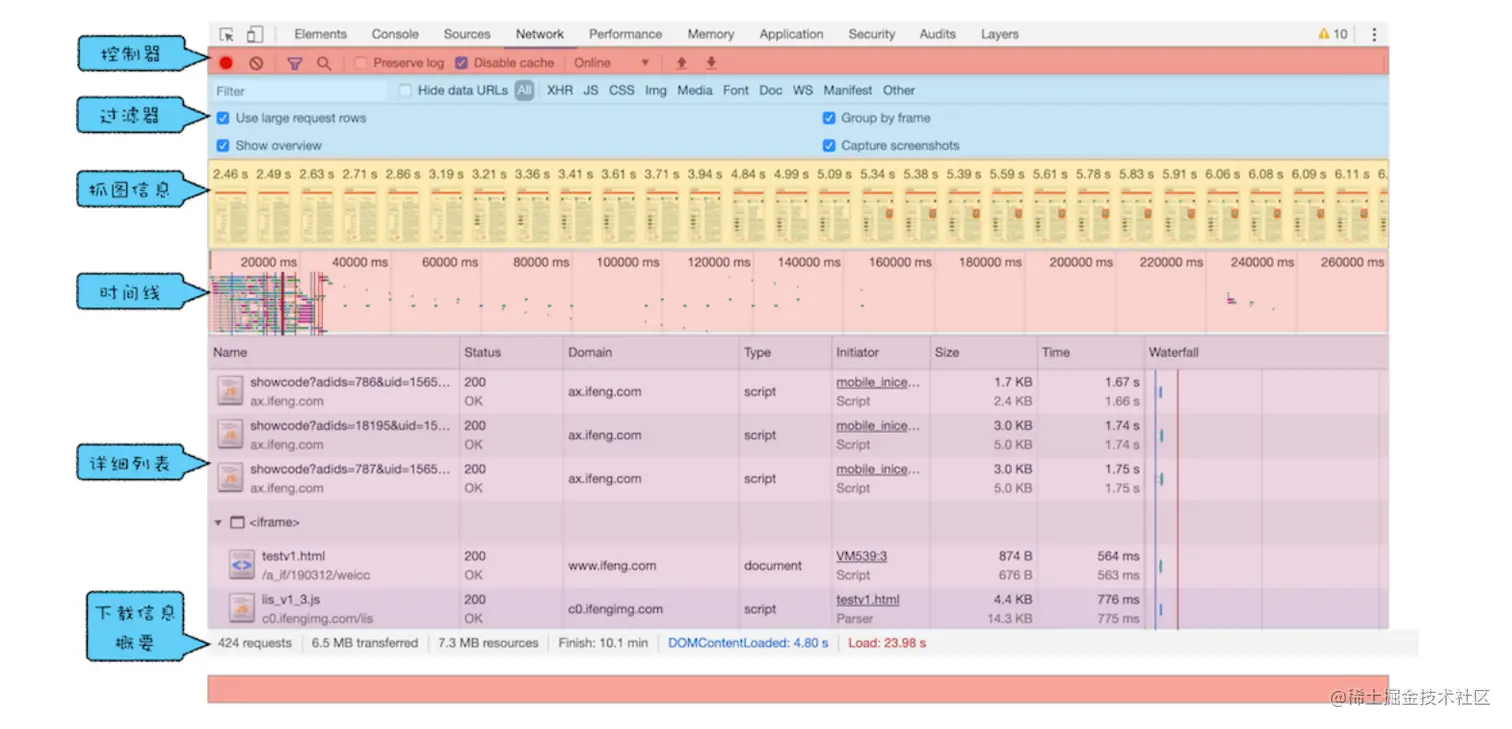Image resolution: width=1512 pixels, height=729 pixels.
Task: Sort by the Name column header
Action: coord(334,352)
